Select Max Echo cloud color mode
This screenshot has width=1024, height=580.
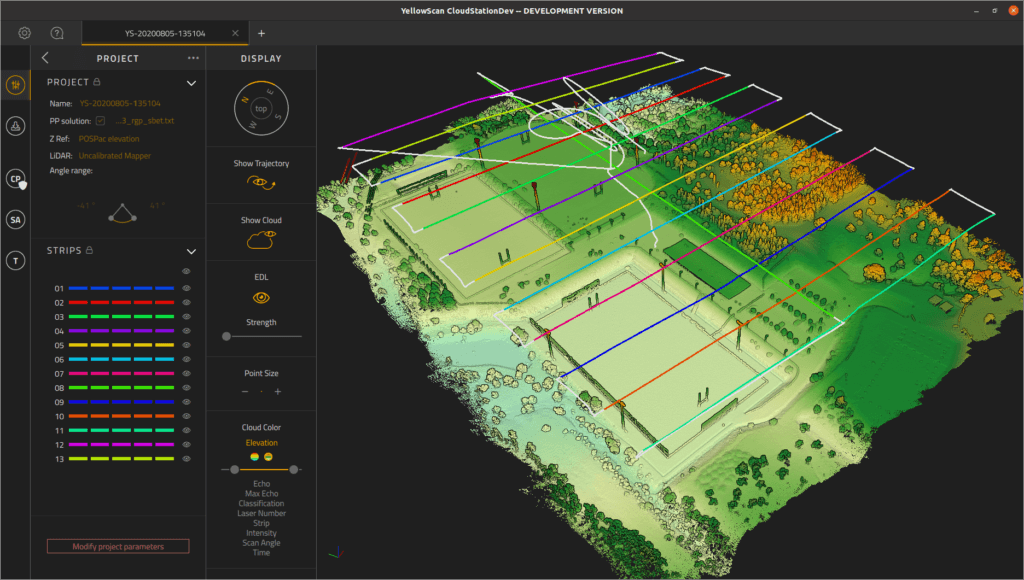[261, 493]
